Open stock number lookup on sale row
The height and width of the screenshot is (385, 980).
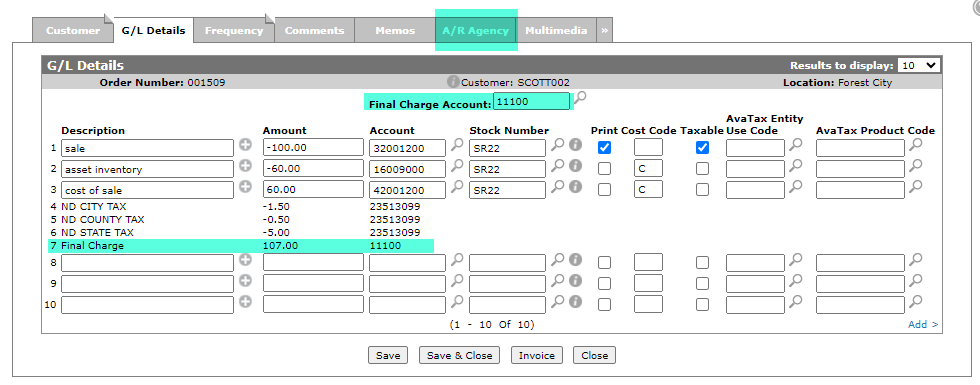point(557,145)
